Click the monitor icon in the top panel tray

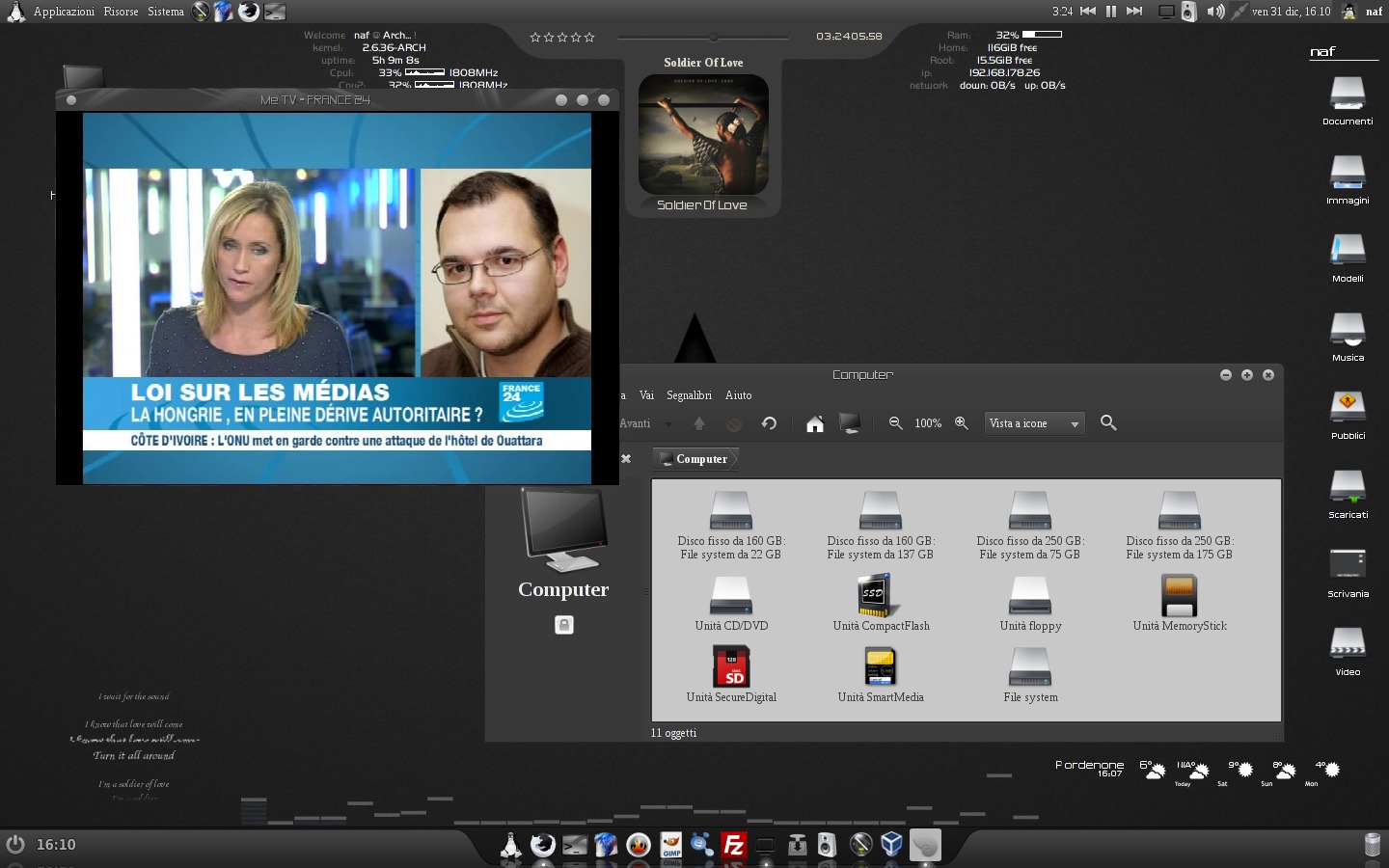point(1166,12)
